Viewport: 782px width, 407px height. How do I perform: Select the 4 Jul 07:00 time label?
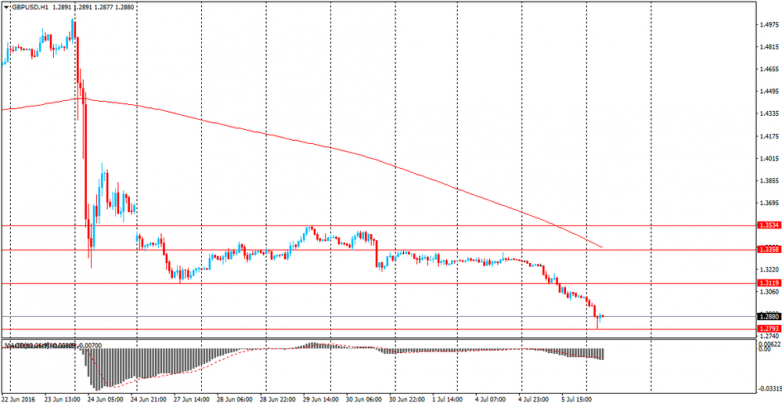[x=491, y=400]
